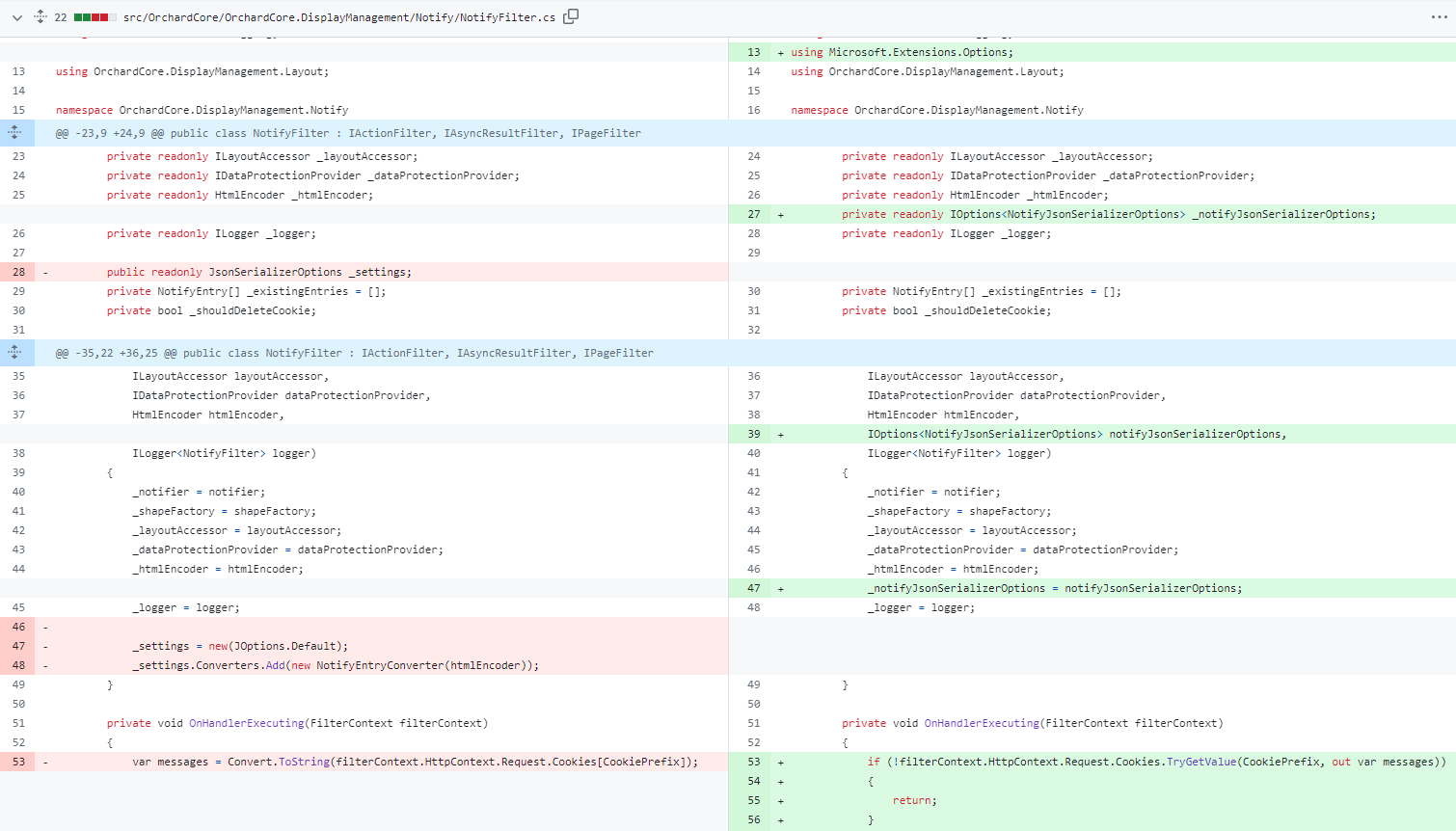1456x831 pixels.
Task: Copy the NotifyFilter.cs file path
Action: 571,16
